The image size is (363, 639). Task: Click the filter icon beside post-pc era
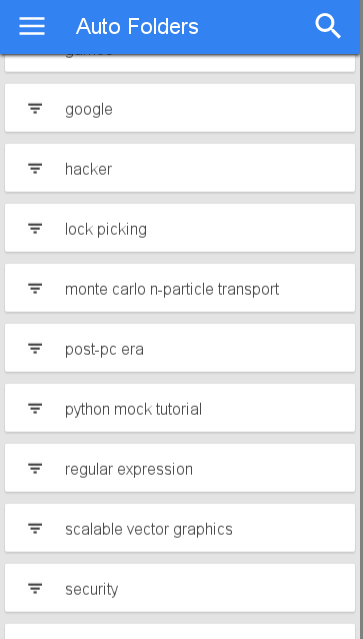(35, 348)
